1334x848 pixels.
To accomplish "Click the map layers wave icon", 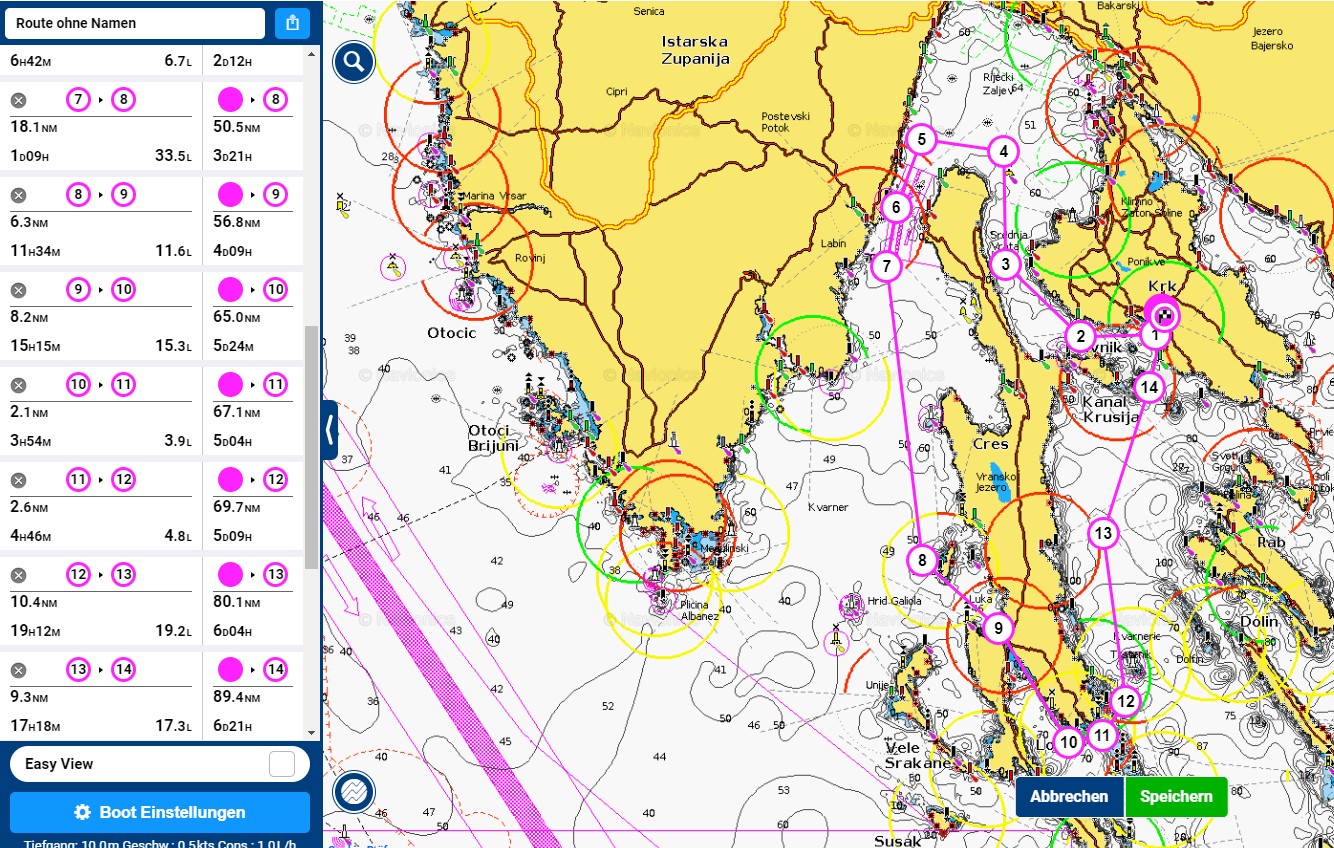I will coord(354,791).
